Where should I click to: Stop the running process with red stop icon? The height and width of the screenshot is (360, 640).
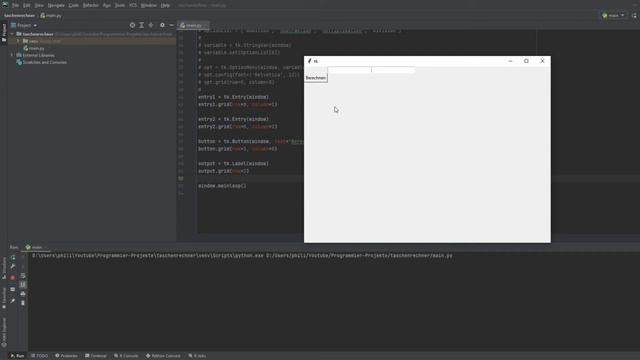point(13,278)
